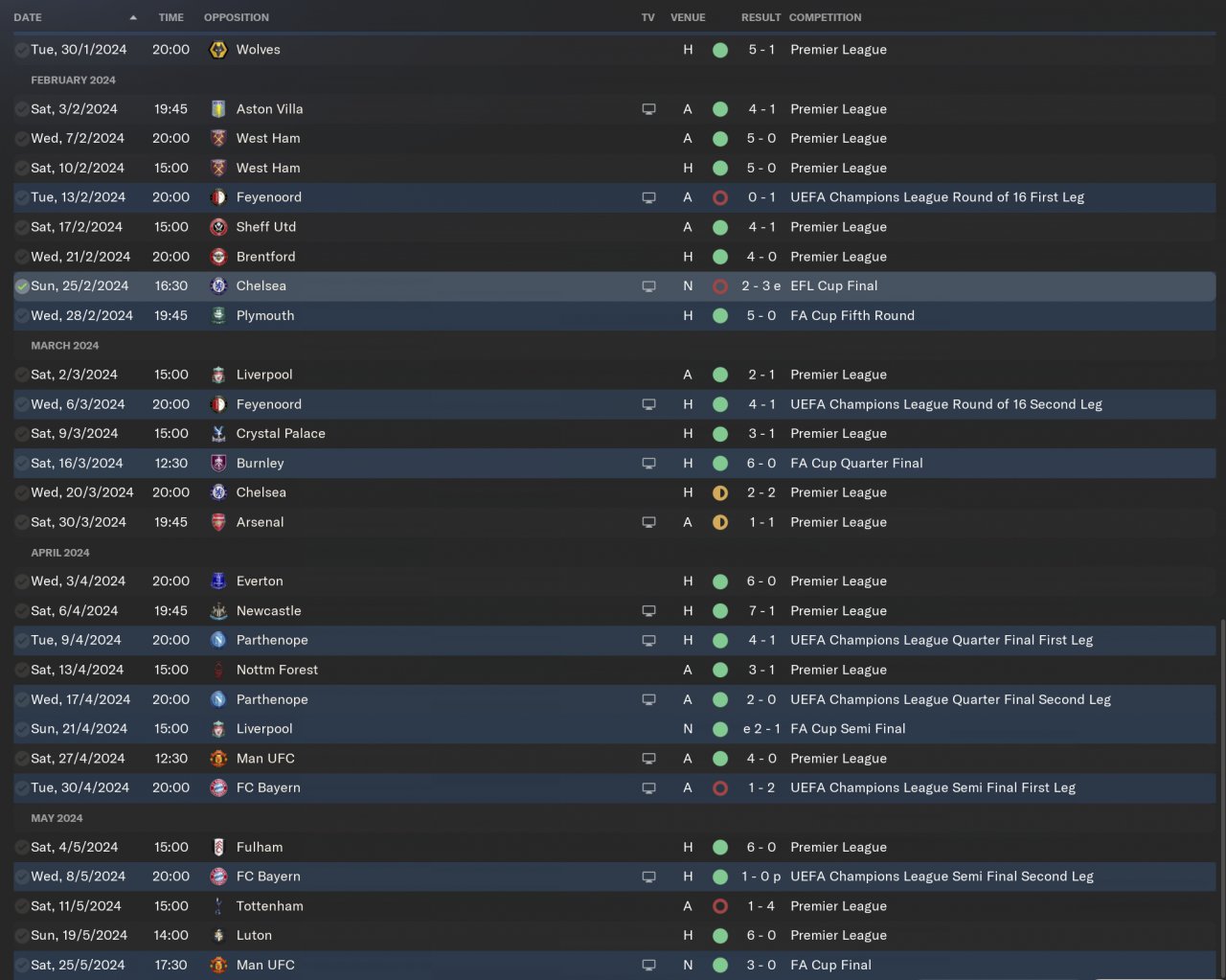Collapse the April 2024 month group
Image resolution: width=1226 pixels, height=980 pixels.
[59, 553]
